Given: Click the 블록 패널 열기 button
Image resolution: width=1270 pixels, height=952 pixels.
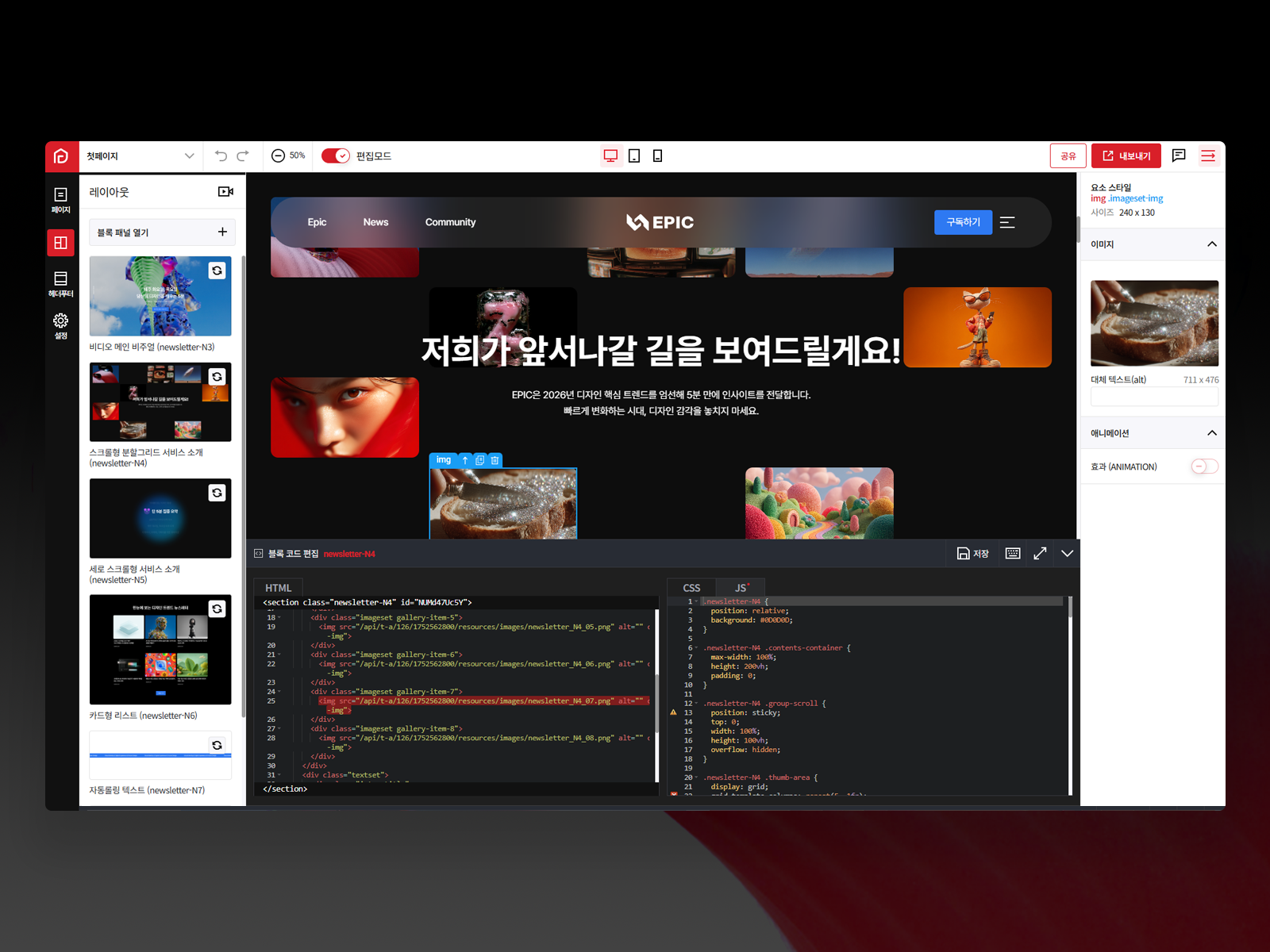Looking at the screenshot, I should 162,232.
